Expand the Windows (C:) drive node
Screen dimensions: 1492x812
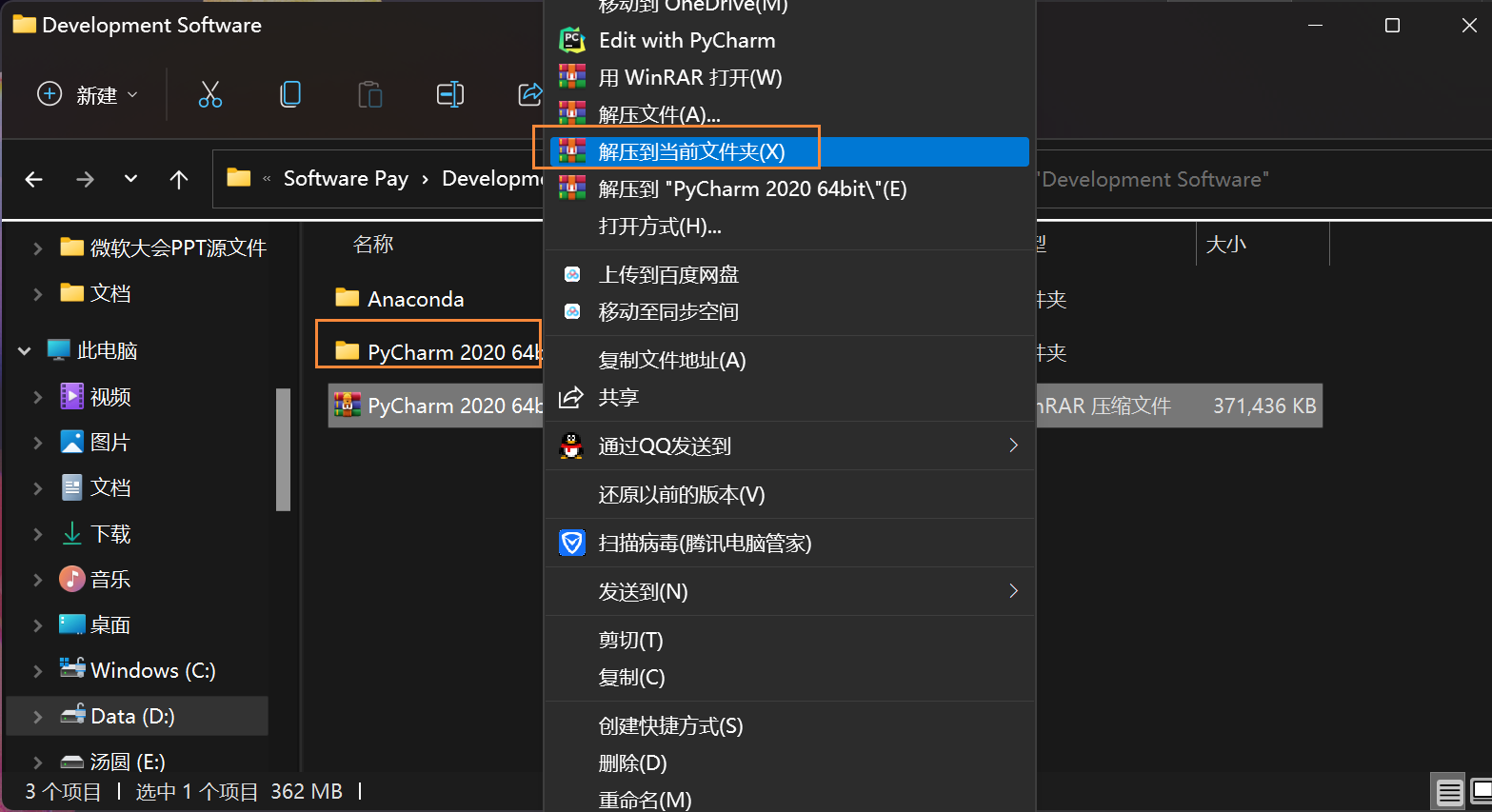(37, 670)
